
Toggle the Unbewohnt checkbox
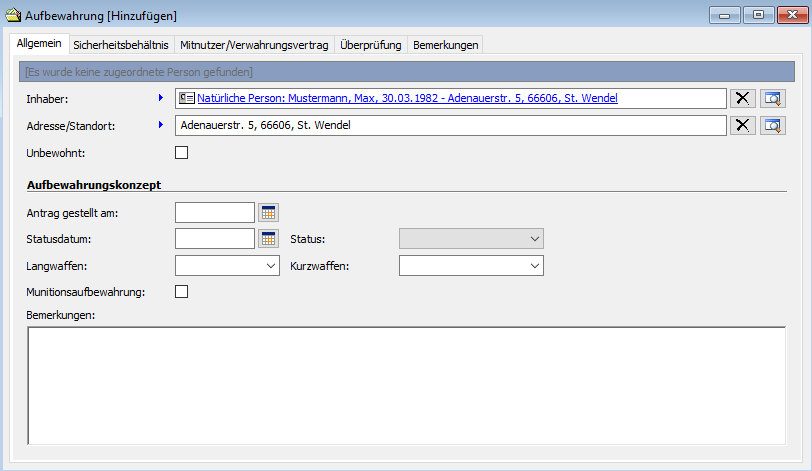182,153
